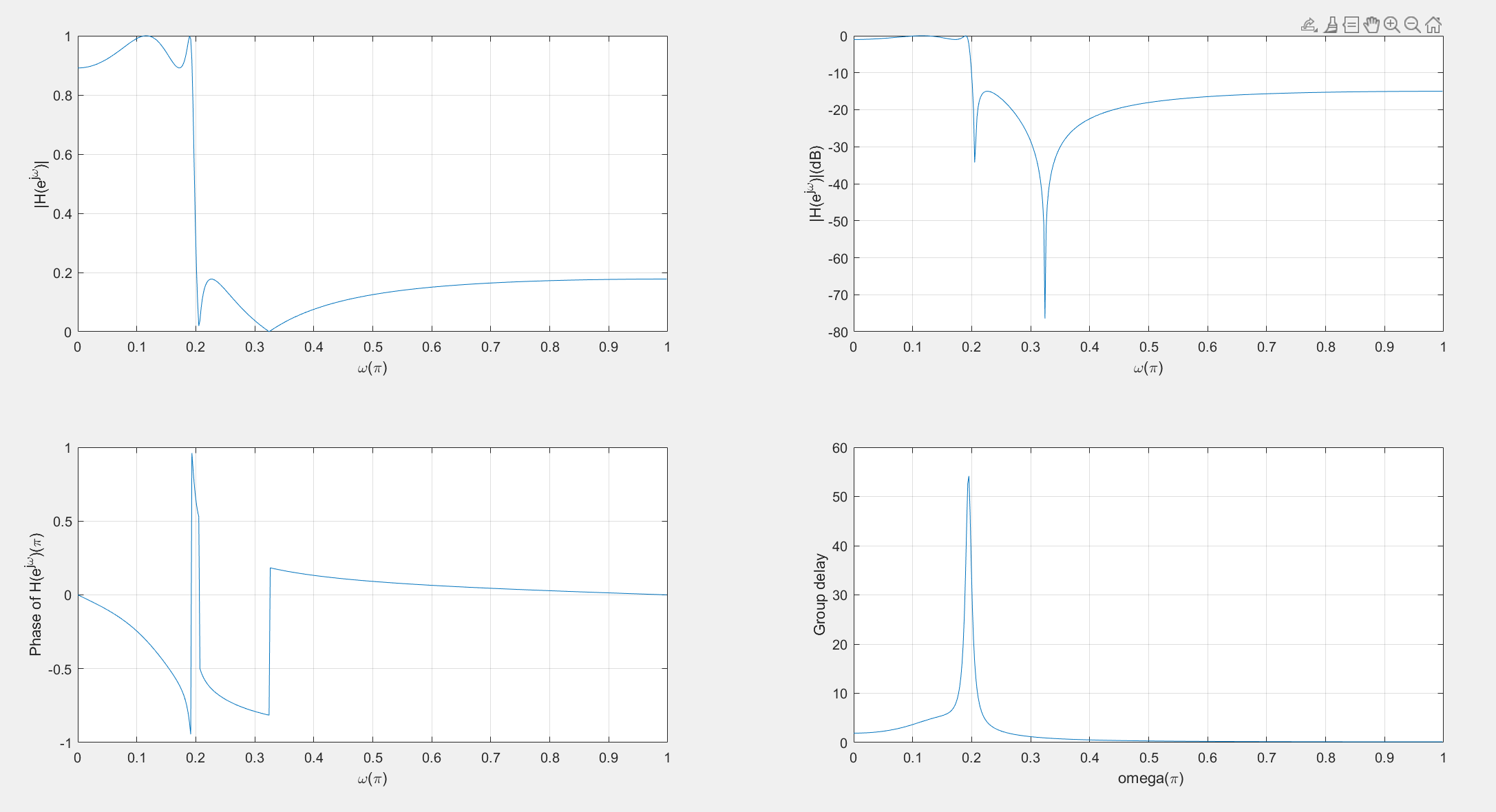This screenshot has width=1496, height=812.
Task: Restore view with the Home icon
Action: click(x=1433, y=25)
